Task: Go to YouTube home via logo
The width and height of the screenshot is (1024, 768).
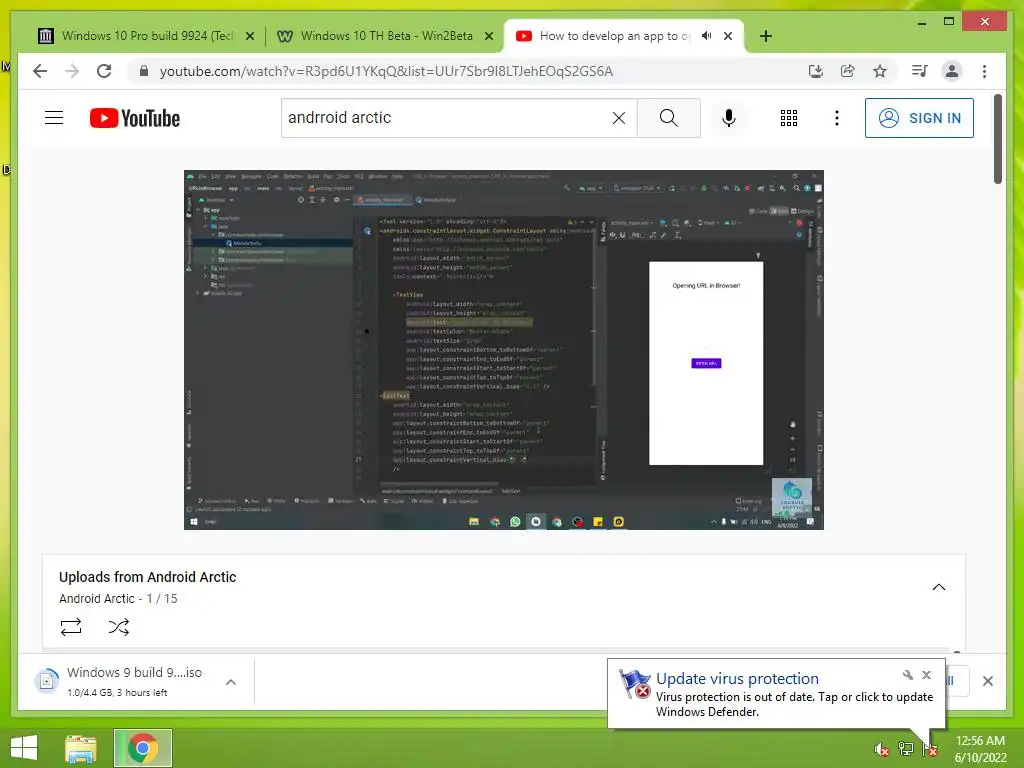Action: [x=135, y=118]
